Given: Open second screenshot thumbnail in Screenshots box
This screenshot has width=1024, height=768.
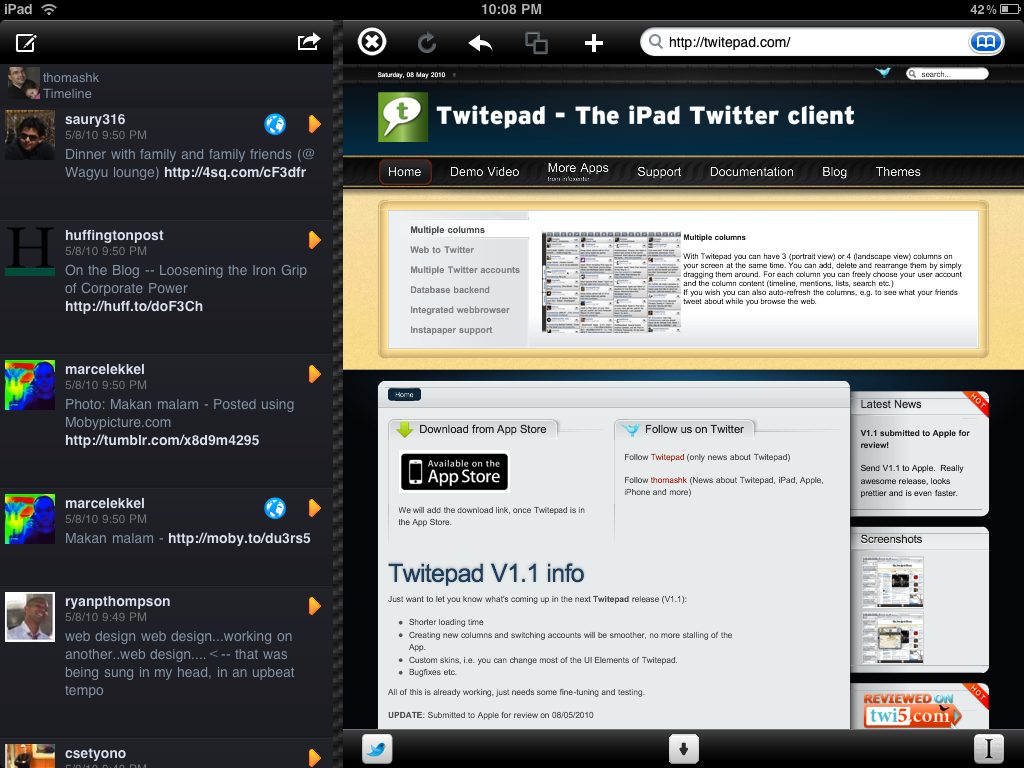Looking at the screenshot, I should coord(893,638).
